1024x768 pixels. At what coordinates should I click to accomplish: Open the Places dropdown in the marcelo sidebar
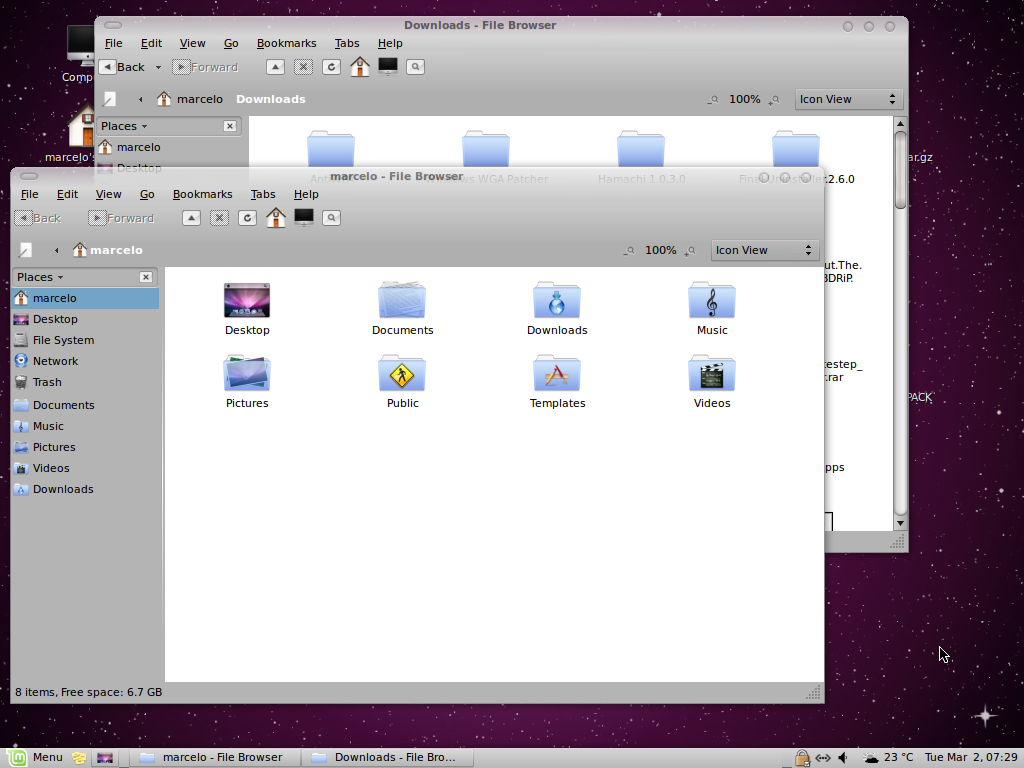(40, 277)
